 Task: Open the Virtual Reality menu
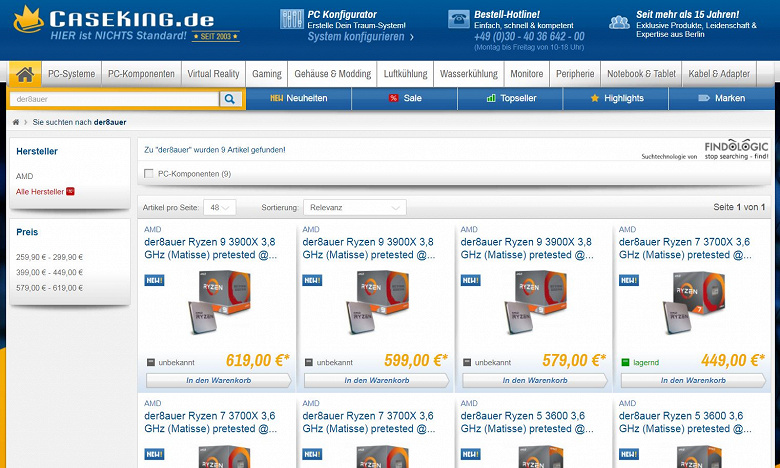point(213,74)
